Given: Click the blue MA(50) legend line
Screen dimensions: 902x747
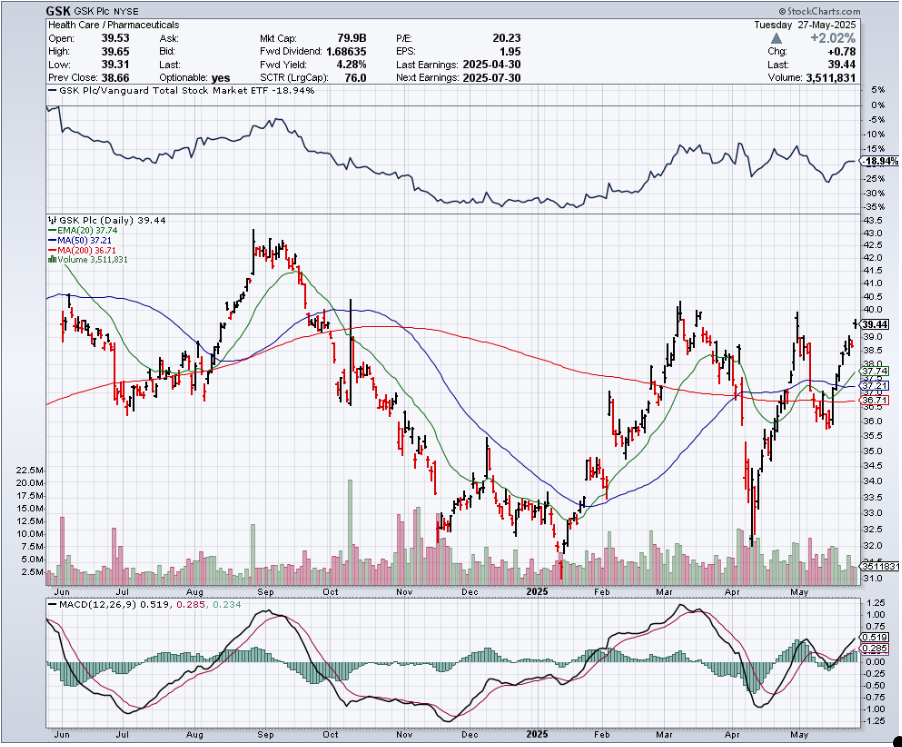Looking at the screenshot, I should pyautogui.click(x=52, y=240).
